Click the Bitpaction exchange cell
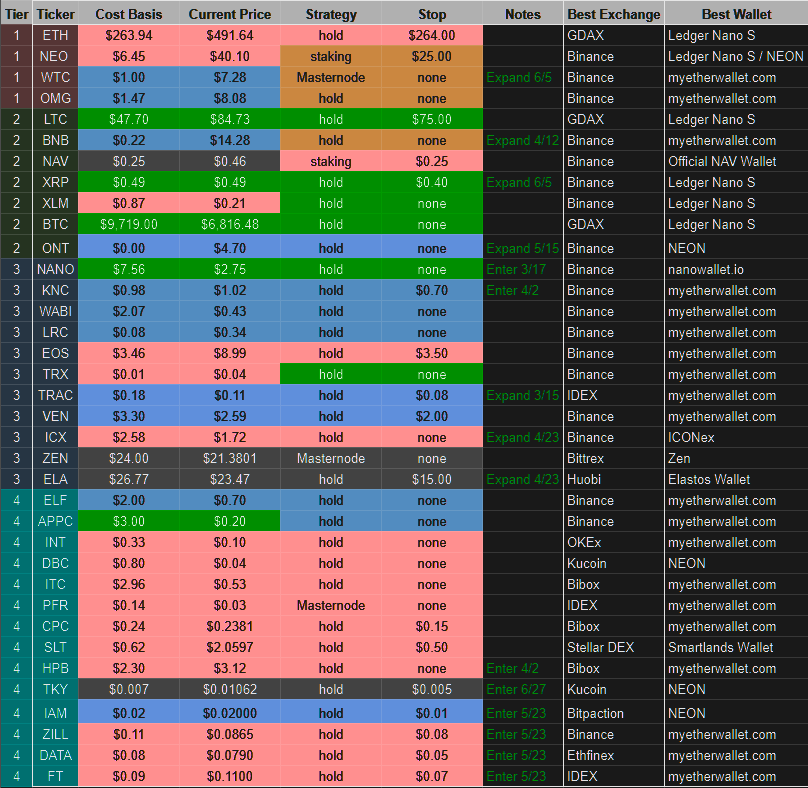This screenshot has width=808, height=788. pyautogui.click(x=614, y=713)
